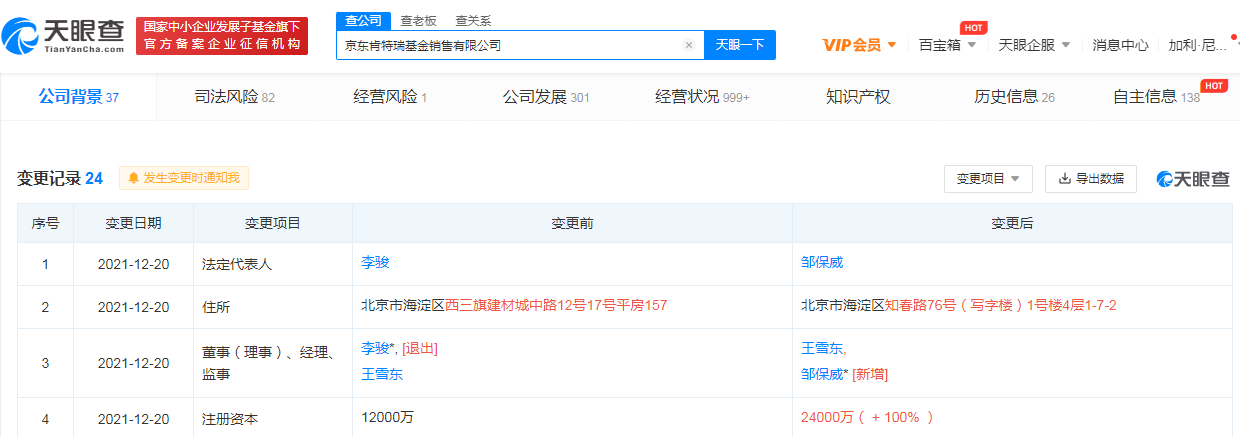Click the 24000万 (+100%) value after change
Viewport: 1240px width, 437px height.
[867, 417]
